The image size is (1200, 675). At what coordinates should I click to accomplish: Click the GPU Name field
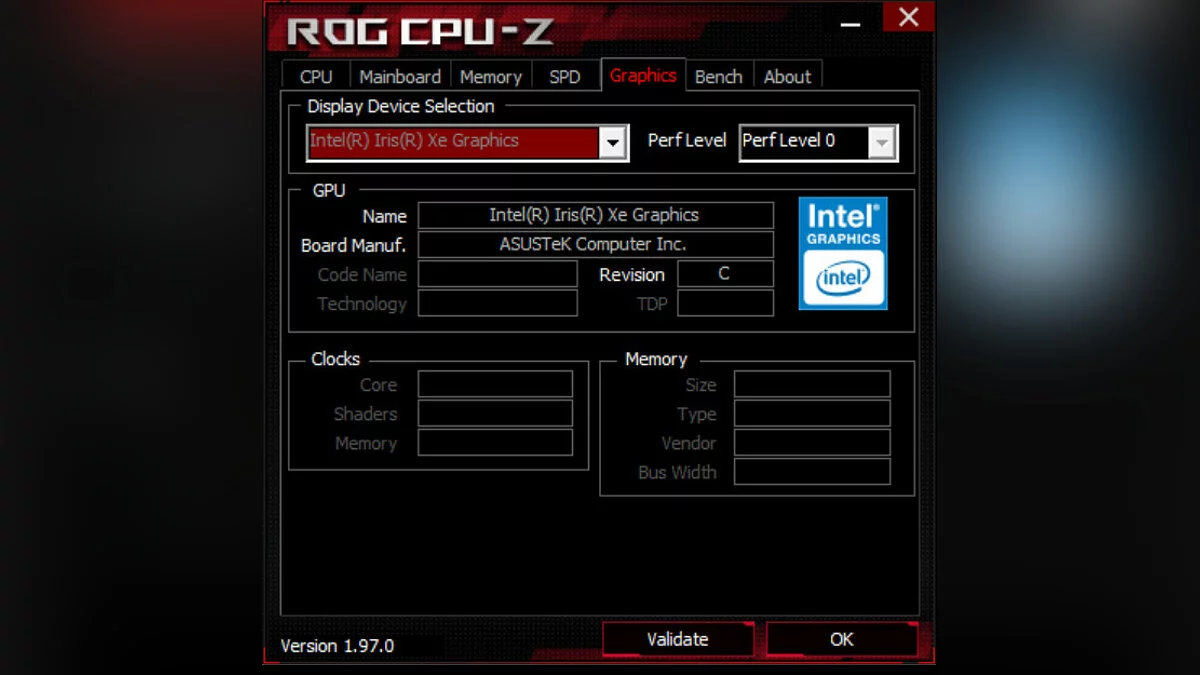[596, 215]
